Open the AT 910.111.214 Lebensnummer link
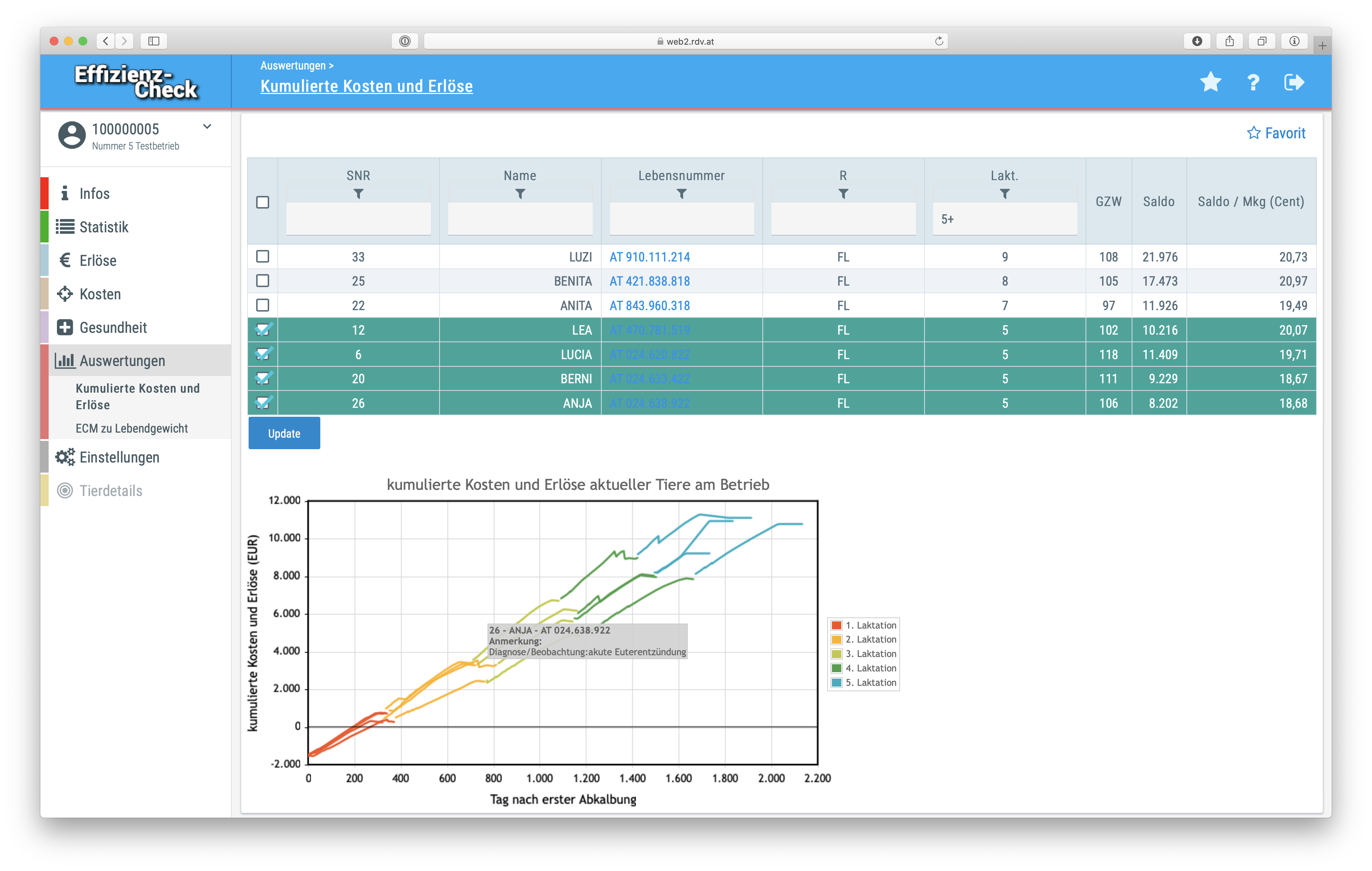Image resolution: width=1372 pixels, height=871 pixels. pyautogui.click(x=650, y=257)
